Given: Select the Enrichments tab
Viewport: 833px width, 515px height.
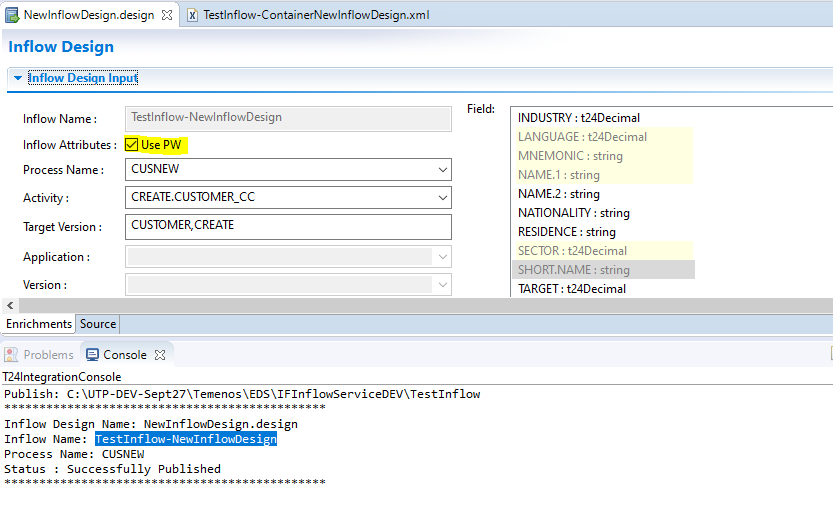Looking at the screenshot, I should point(39,324).
